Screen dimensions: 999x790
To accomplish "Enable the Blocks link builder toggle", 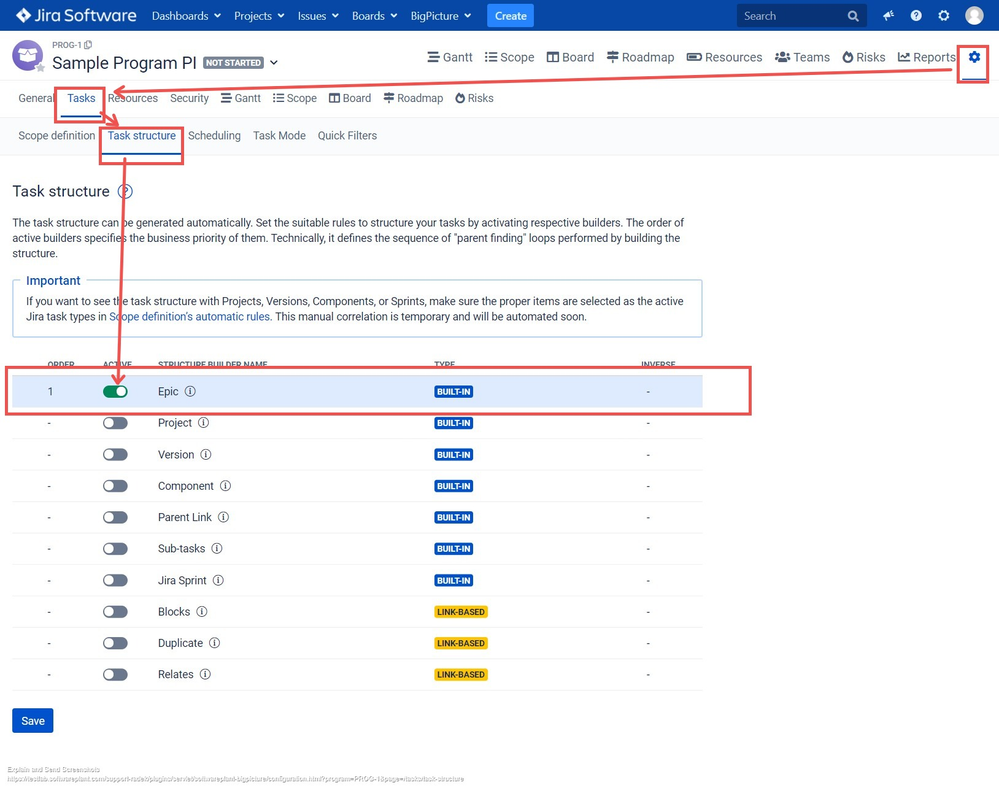I will click(115, 612).
